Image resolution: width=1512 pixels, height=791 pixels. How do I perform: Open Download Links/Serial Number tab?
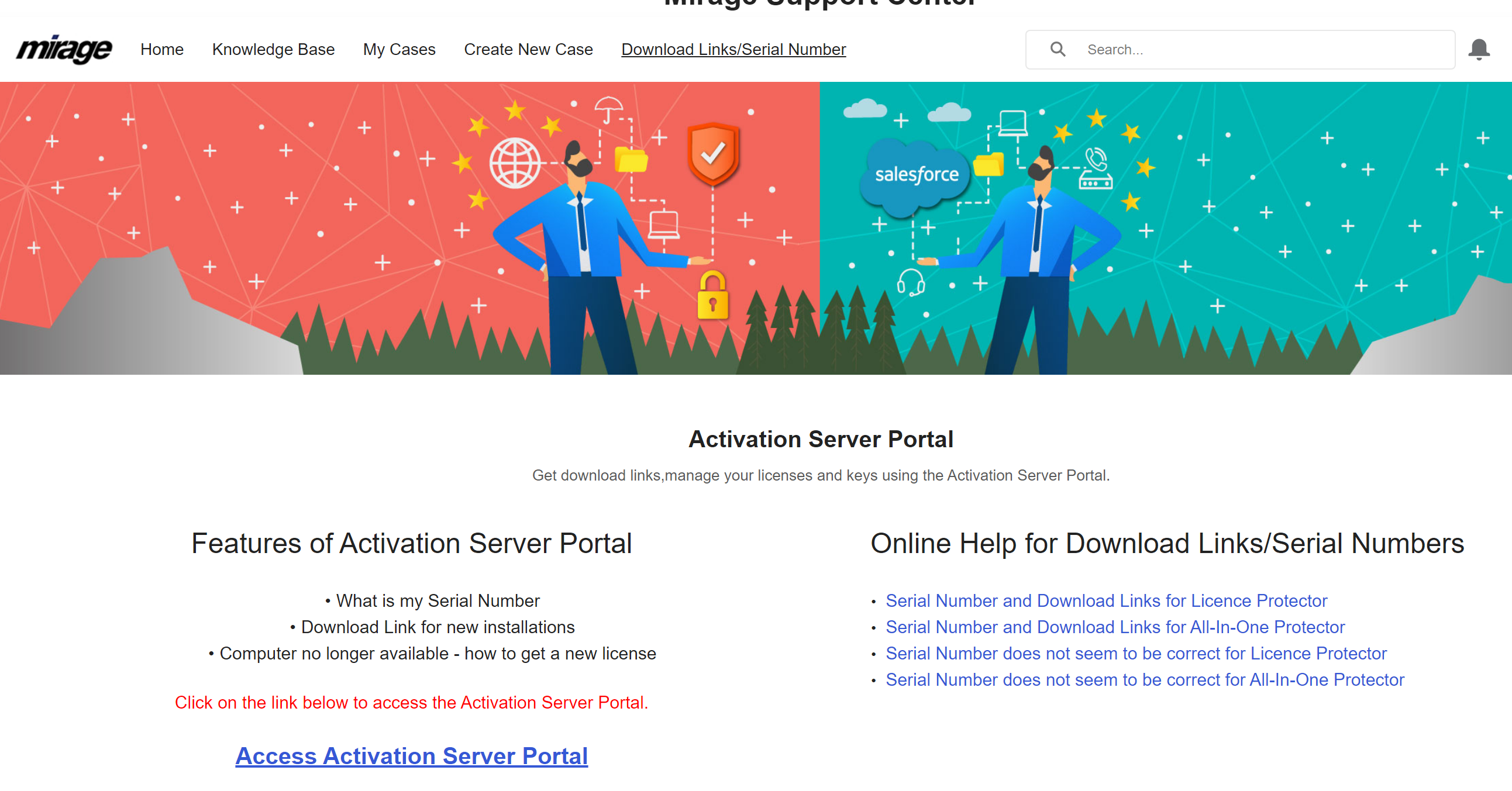pos(733,49)
